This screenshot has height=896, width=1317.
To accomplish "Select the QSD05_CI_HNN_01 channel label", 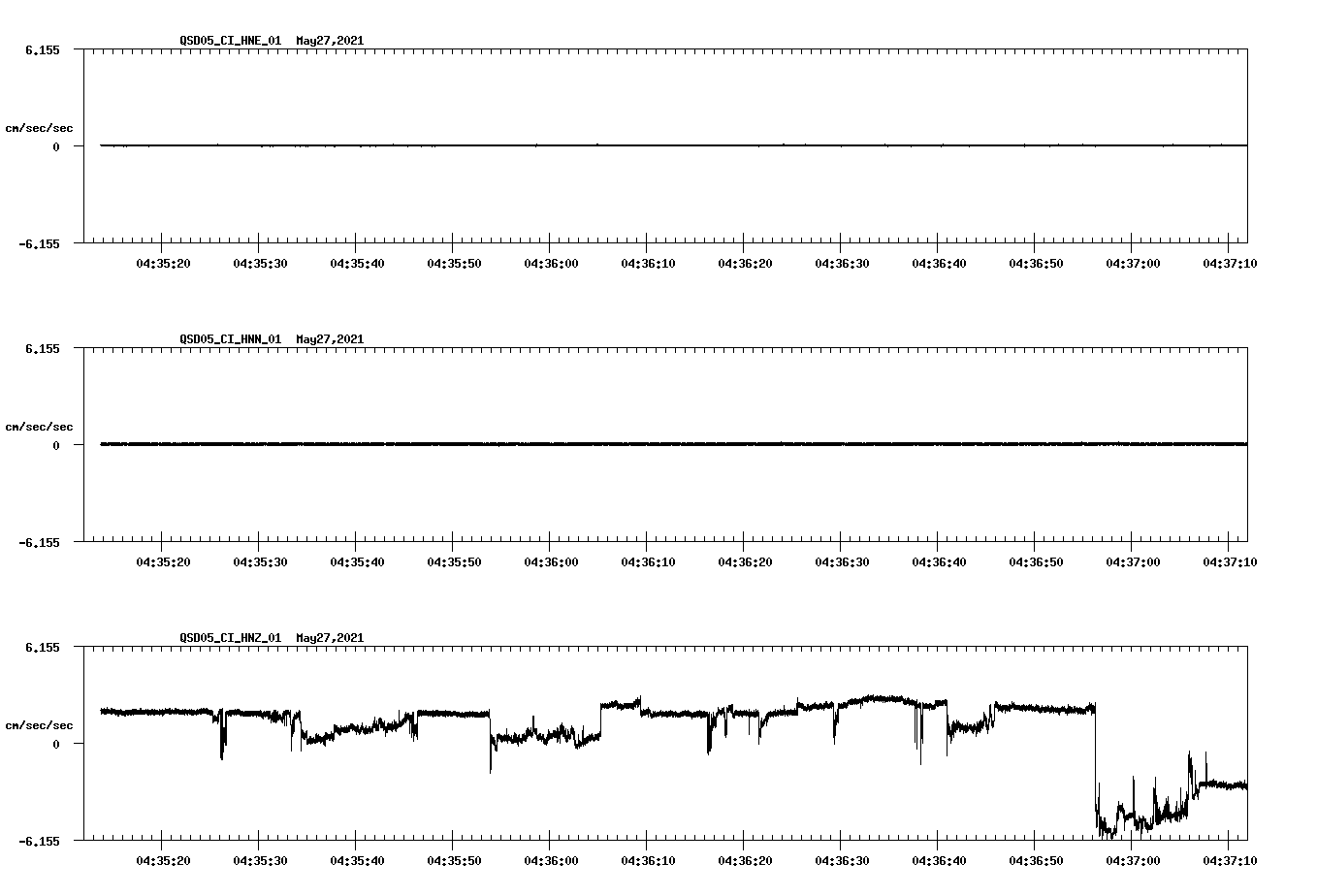I will (229, 339).
